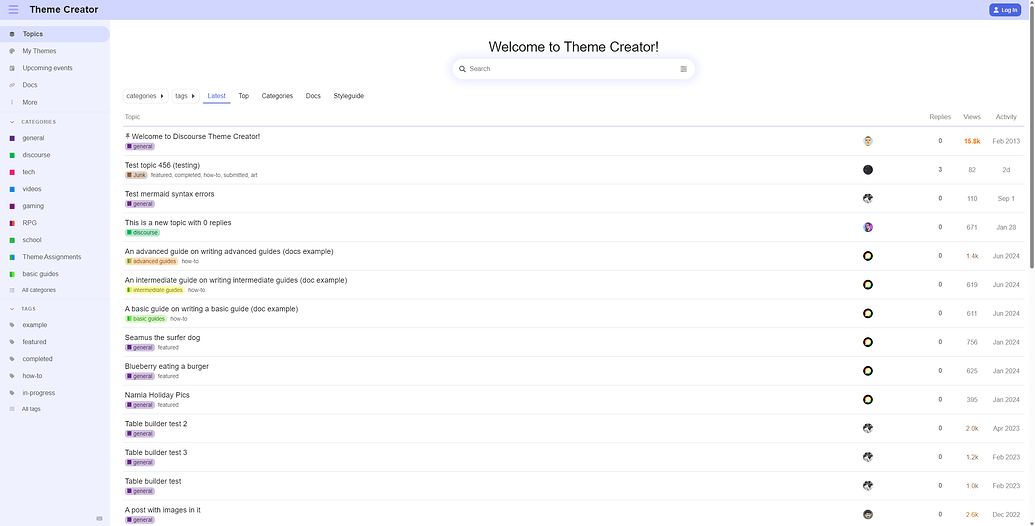Toggle the hamburger sidebar menu icon
Screen dimensions: 1035x526
click(x=13, y=10)
